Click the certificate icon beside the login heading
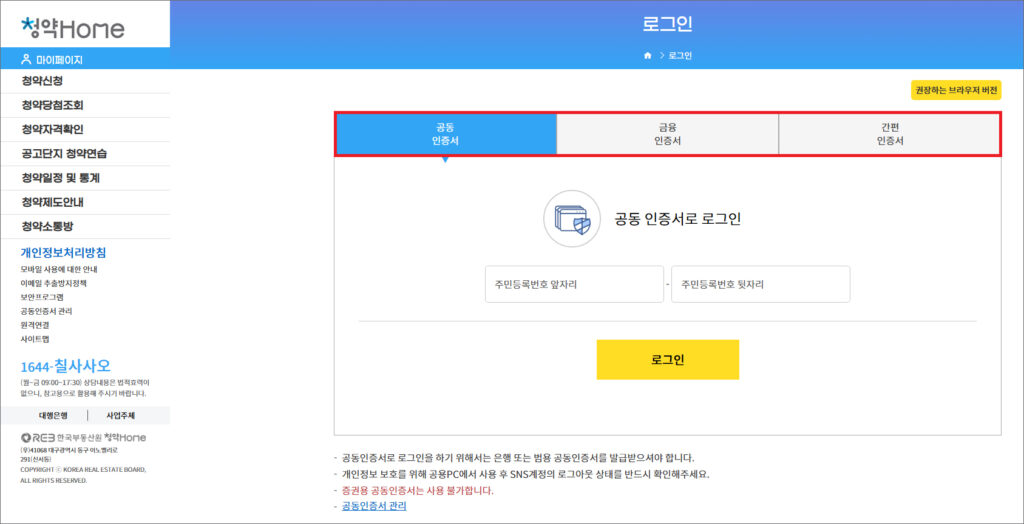 [x=572, y=219]
